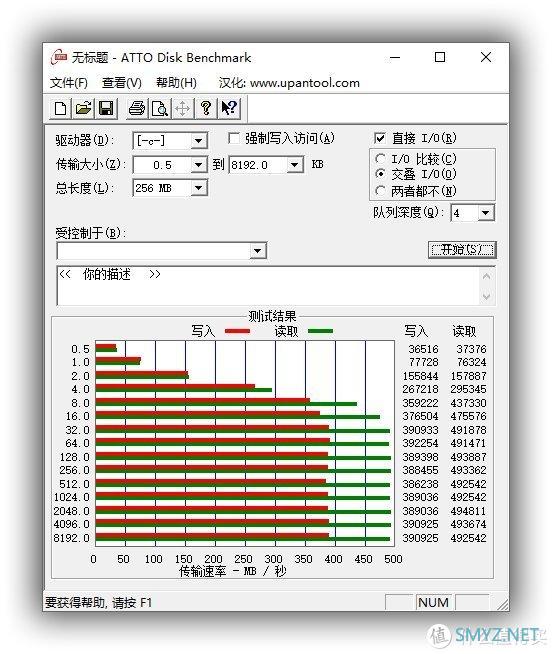Click the New document toolbar icon
This screenshot has height=654, width=552.
pos(60,109)
